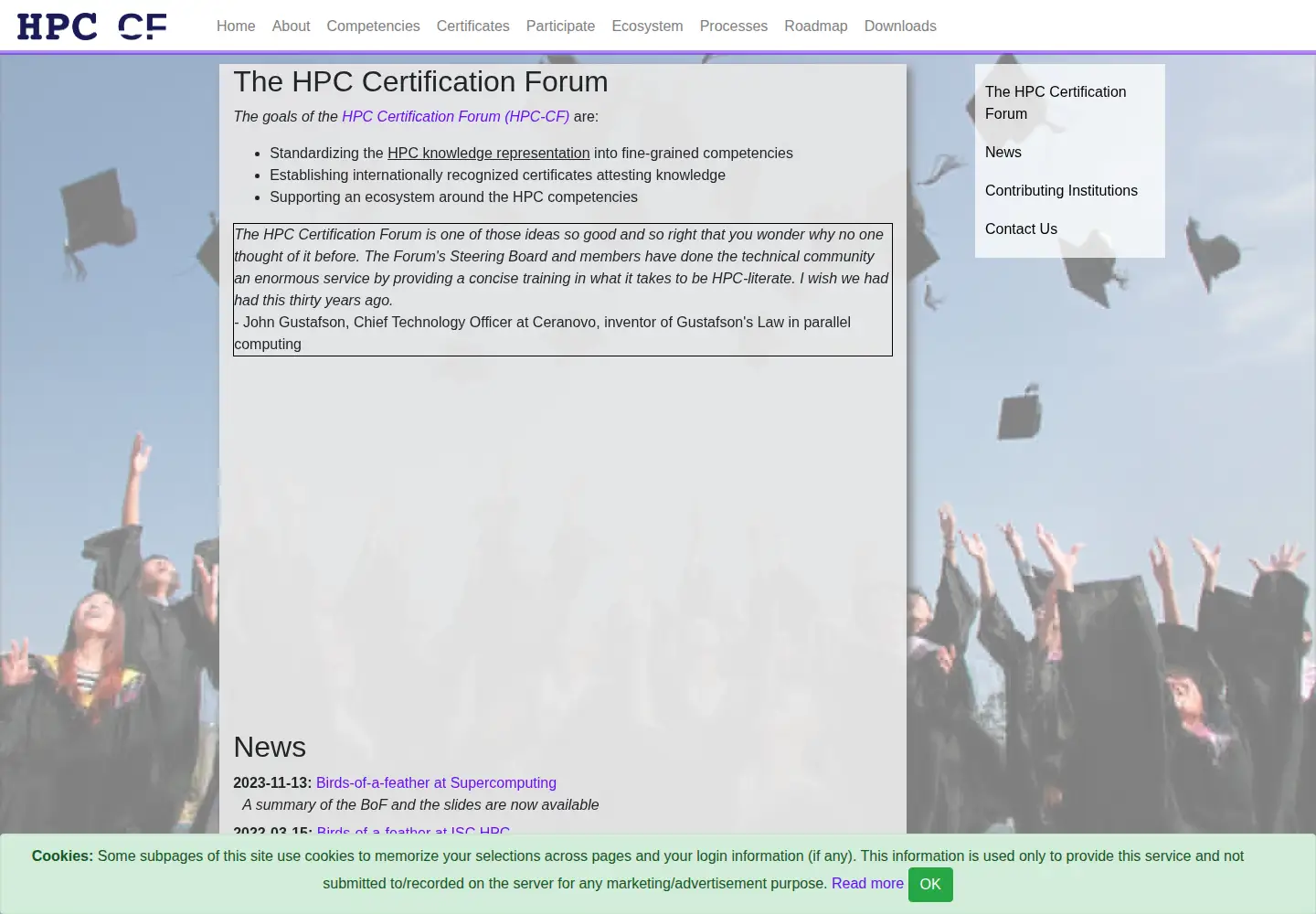Go to Competencies page
1316x914 pixels.
point(373,27)
